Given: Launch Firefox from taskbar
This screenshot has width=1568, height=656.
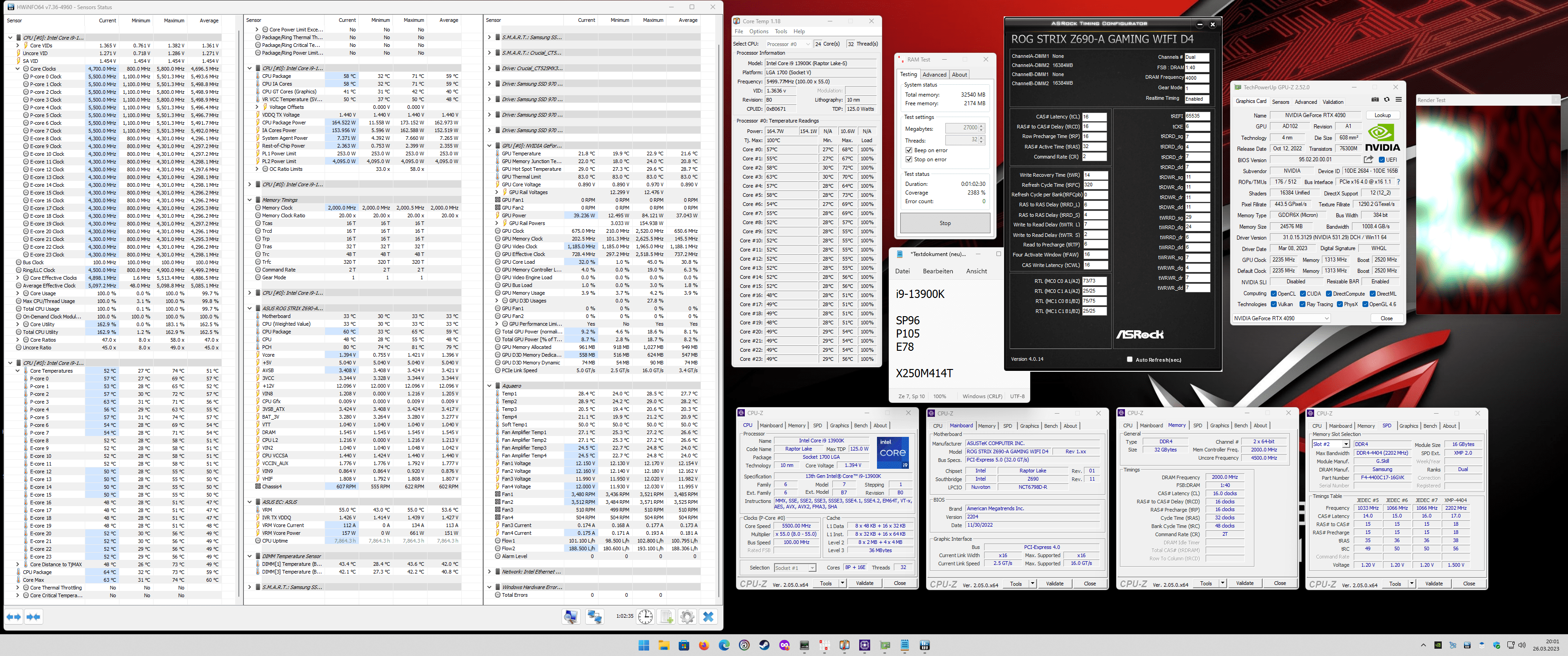Looking at the screenshot, I should pyautogui.click(x=704, y=645).
